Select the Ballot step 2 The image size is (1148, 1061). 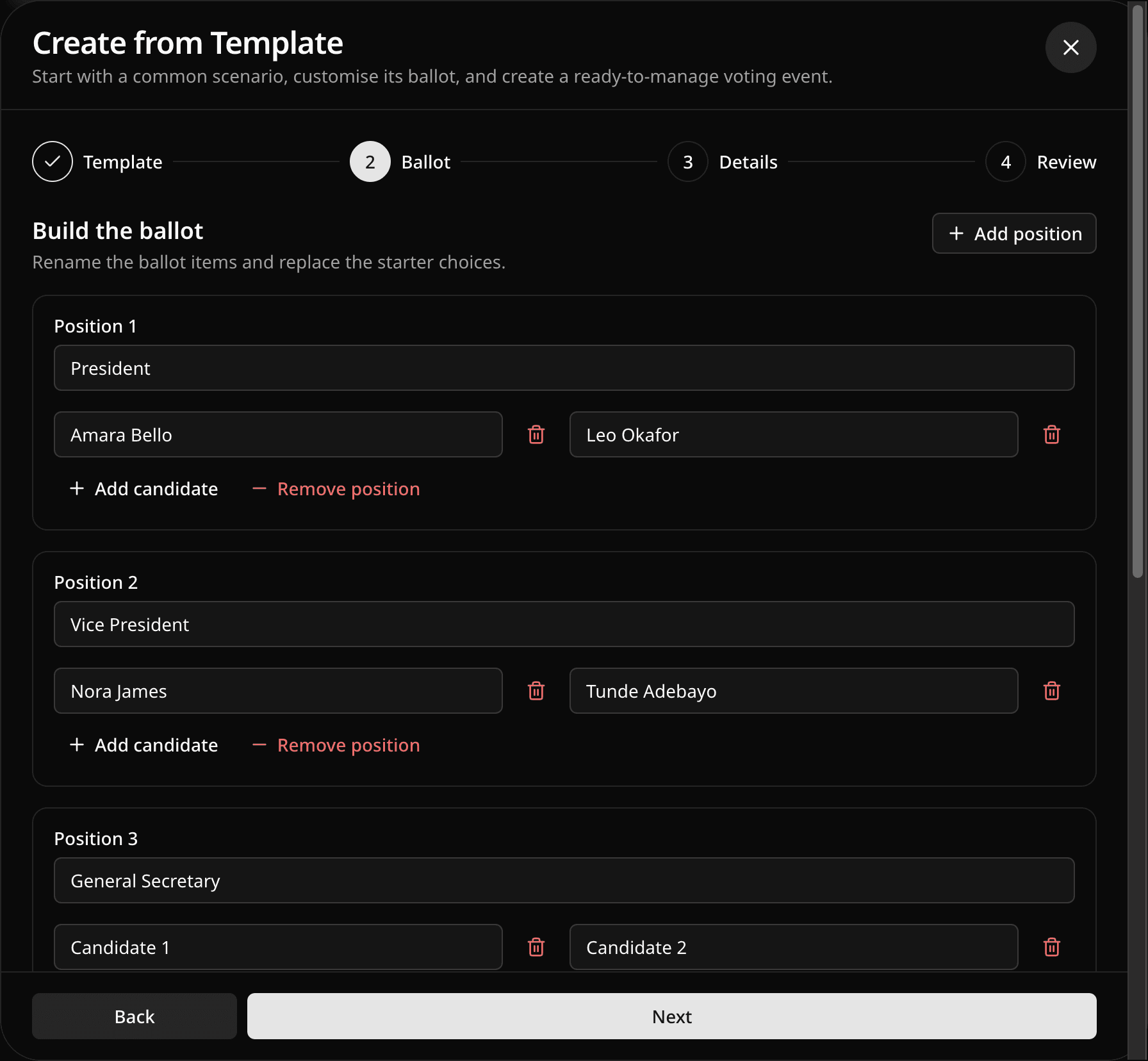tap(400, 161)
